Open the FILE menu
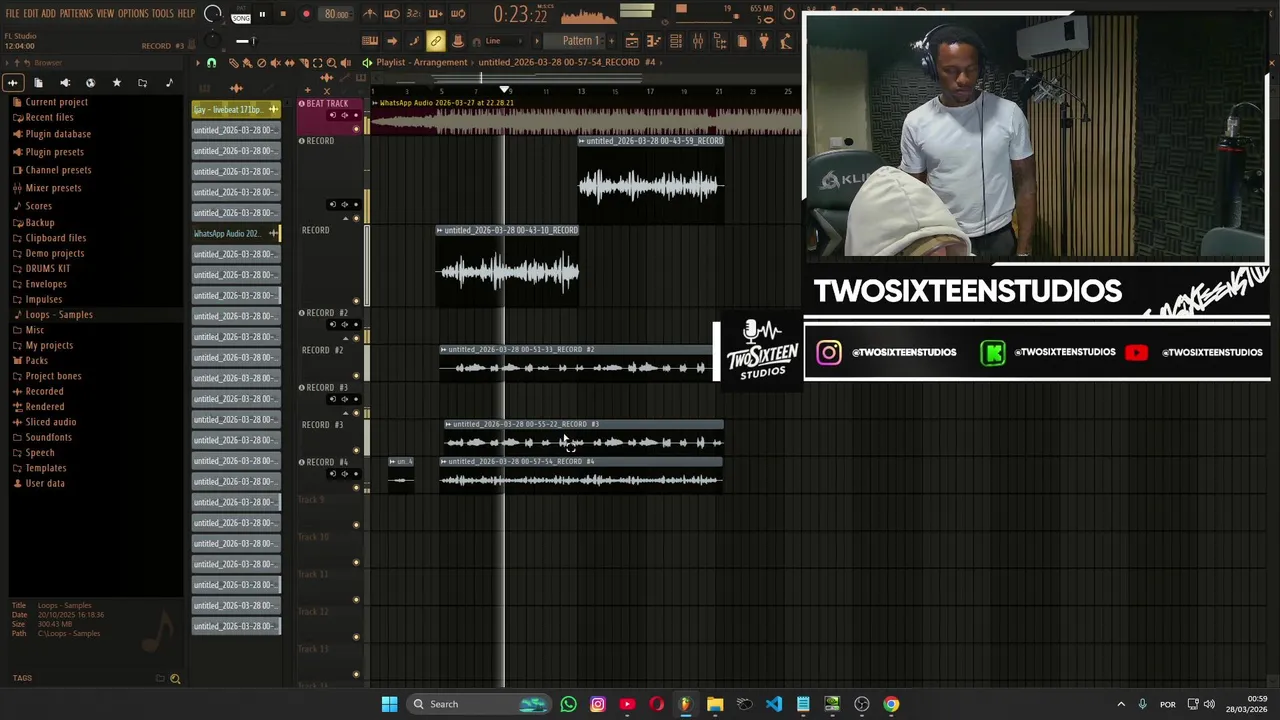The height and width of the screenshot is (720, 1280). (12, 14)
